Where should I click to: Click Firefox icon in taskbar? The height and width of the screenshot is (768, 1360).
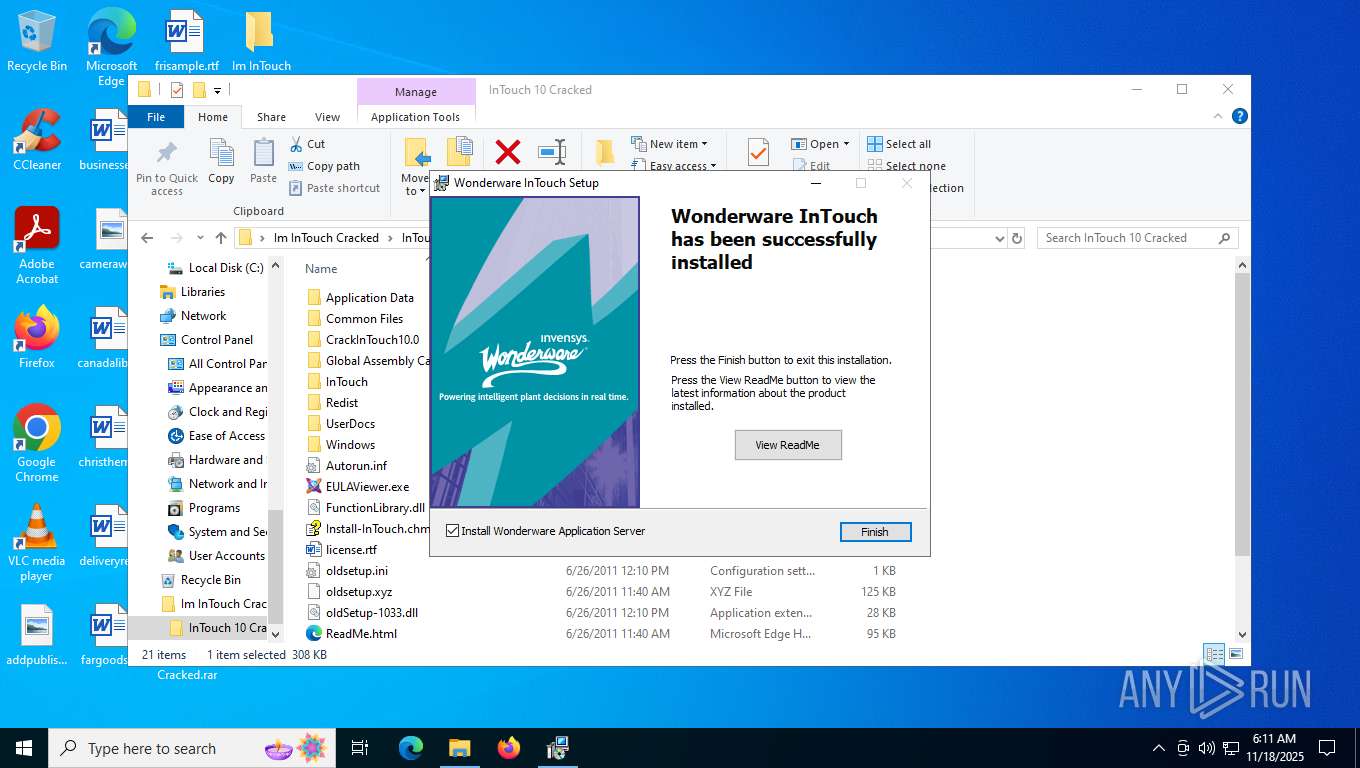pyautogui.click(x=509, y=748)
